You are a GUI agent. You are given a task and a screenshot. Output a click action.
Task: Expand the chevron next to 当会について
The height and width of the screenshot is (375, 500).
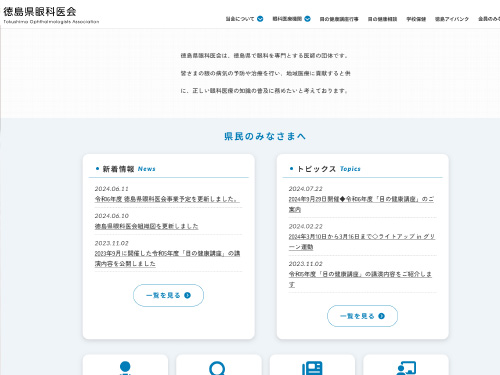(260, 19)
